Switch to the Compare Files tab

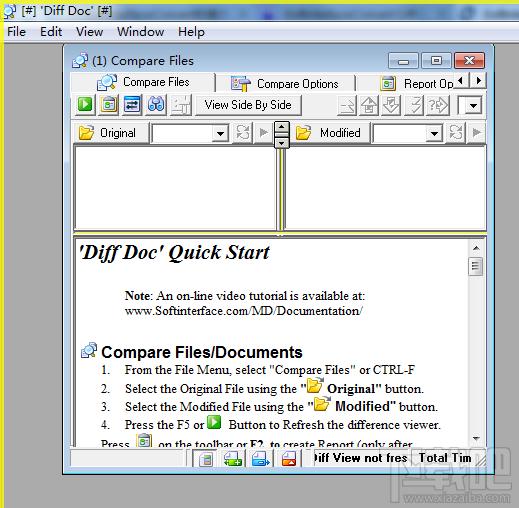tap(143, 82)
